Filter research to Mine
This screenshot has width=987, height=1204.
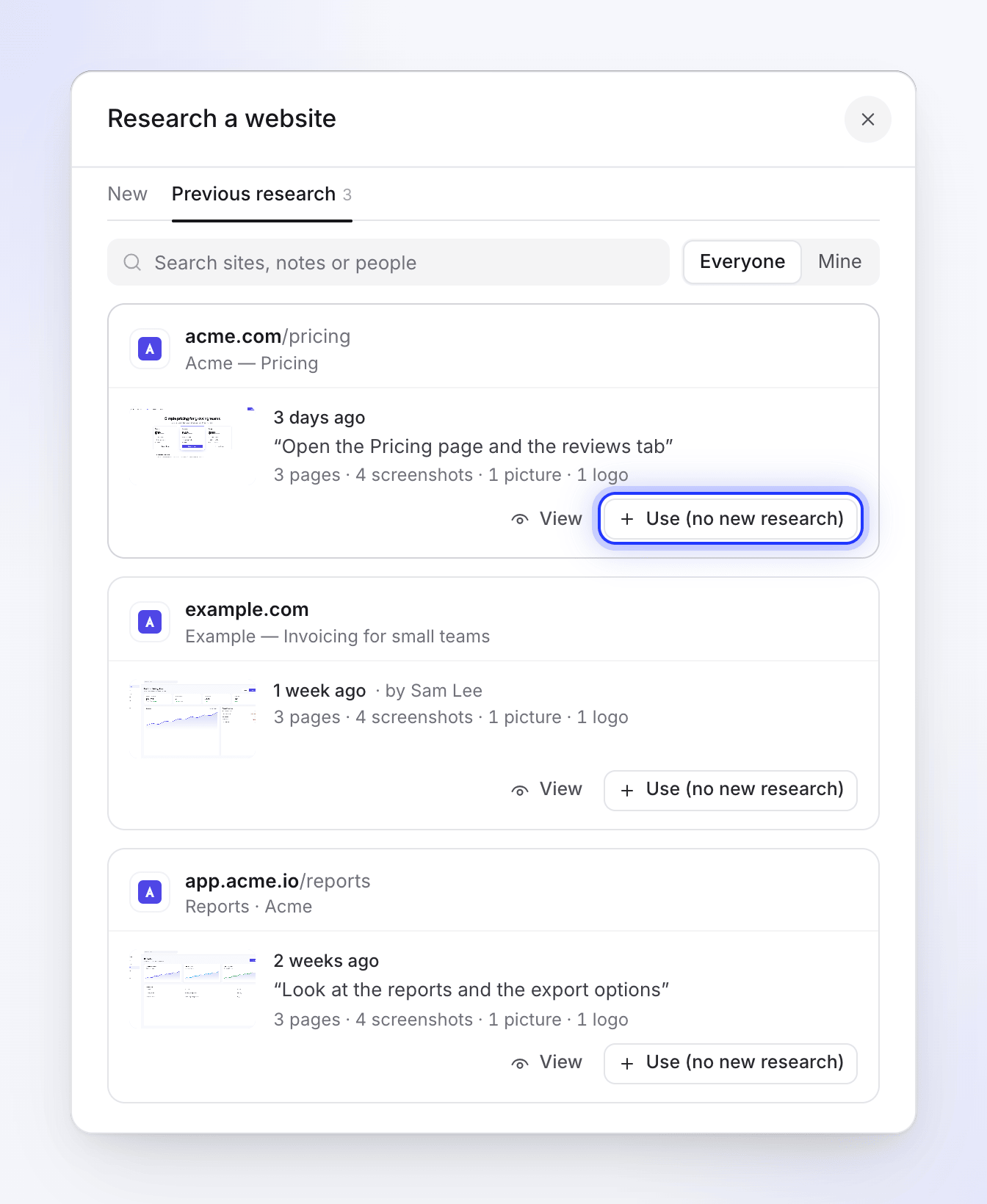pos(839,262)
